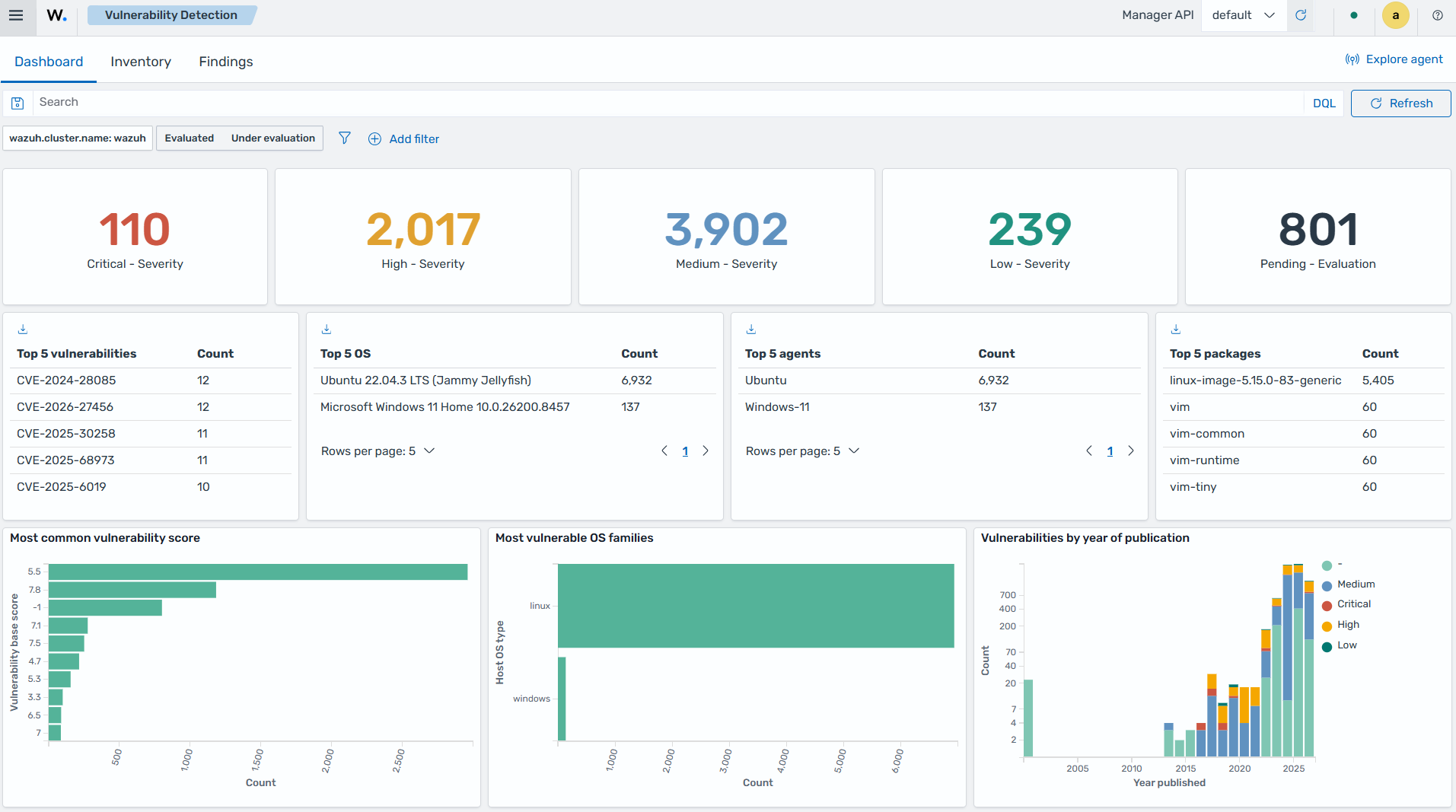
Task: Switch to the Inventory tab
Action: 141,62
